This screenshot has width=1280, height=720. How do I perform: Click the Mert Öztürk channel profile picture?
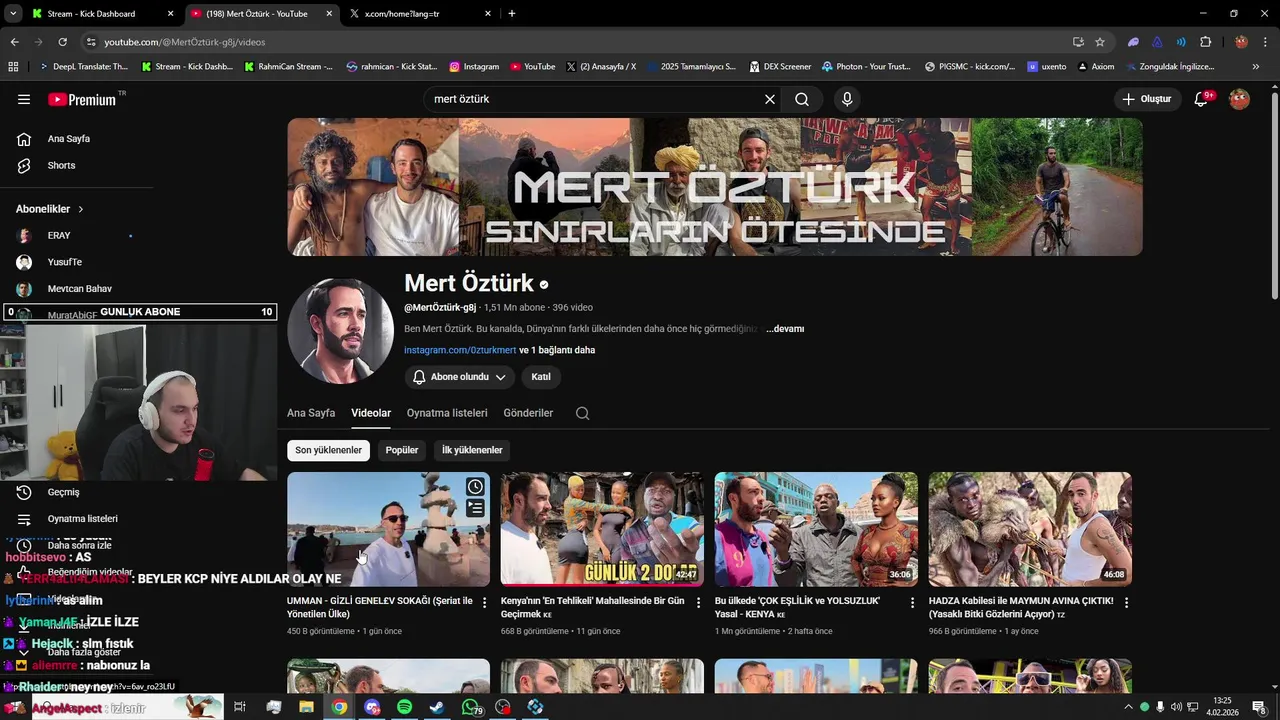tap(340, 331)
